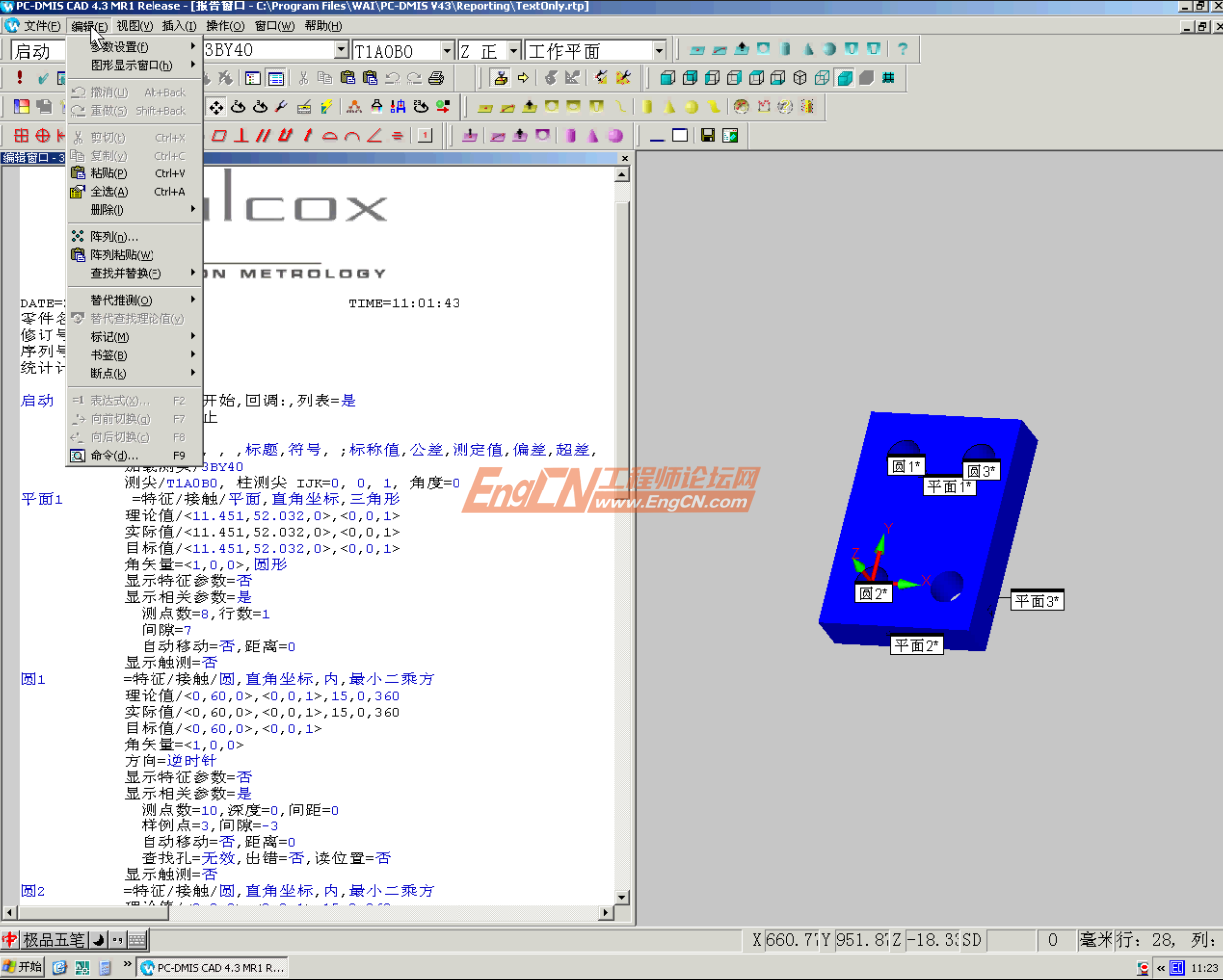The height and width of the screenshot is (980, 1223).
Task: Click the black grid icon in view toolbar
Action: 887,78
